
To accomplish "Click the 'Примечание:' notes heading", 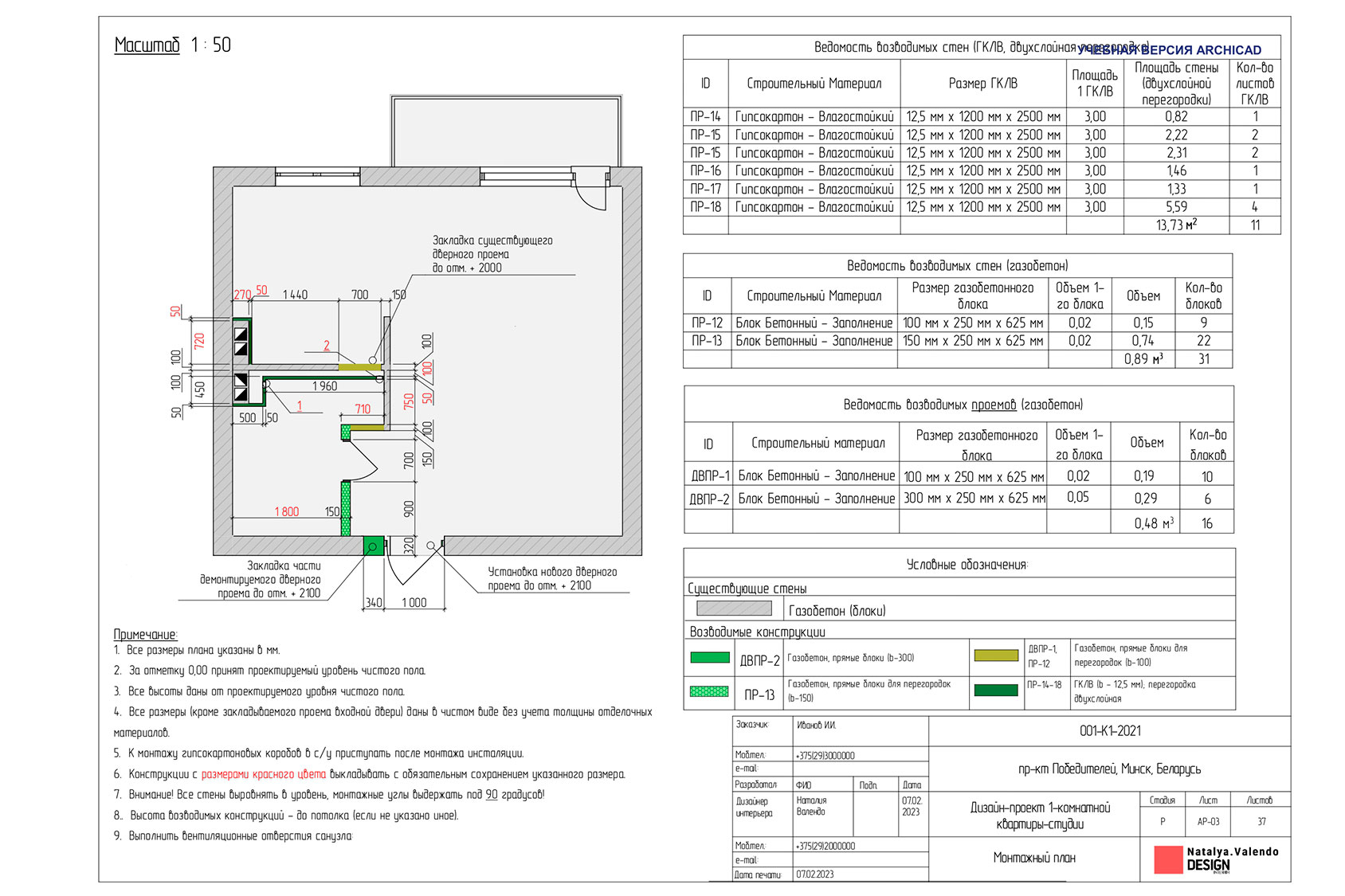I will (x=146, y=635).
